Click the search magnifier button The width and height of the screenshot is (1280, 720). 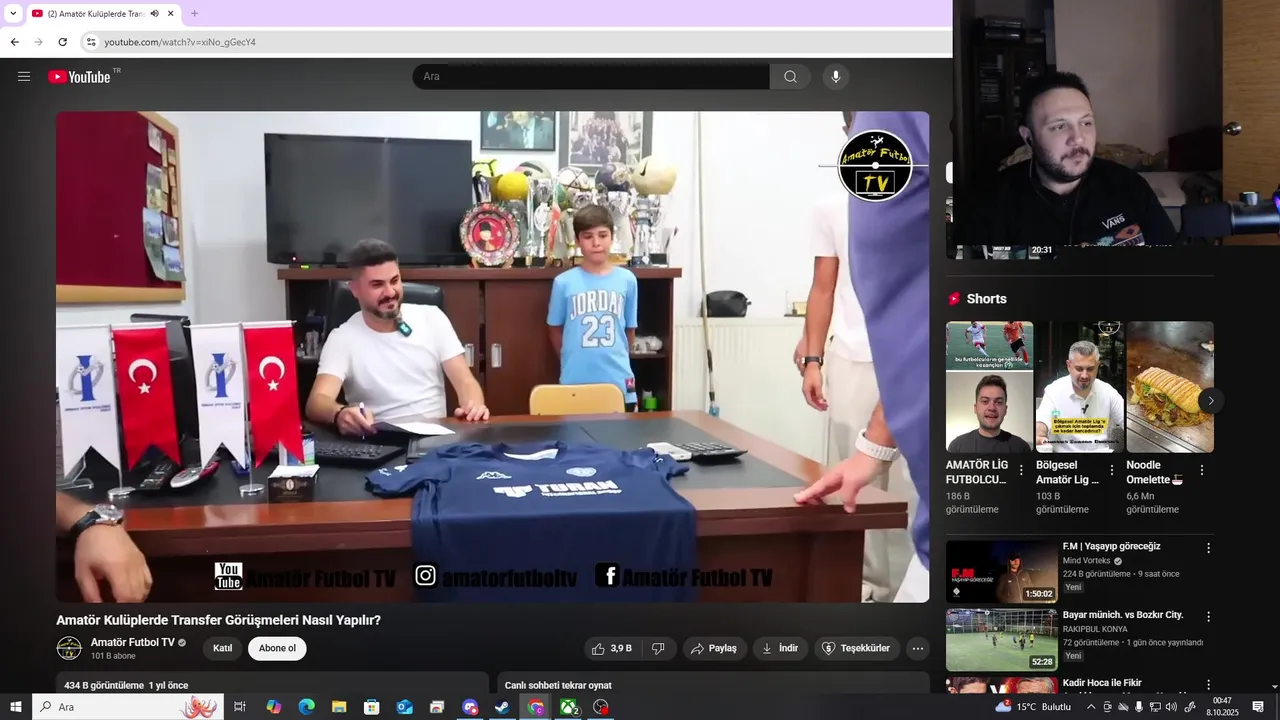pyautogui.click(x=790, y=77)
